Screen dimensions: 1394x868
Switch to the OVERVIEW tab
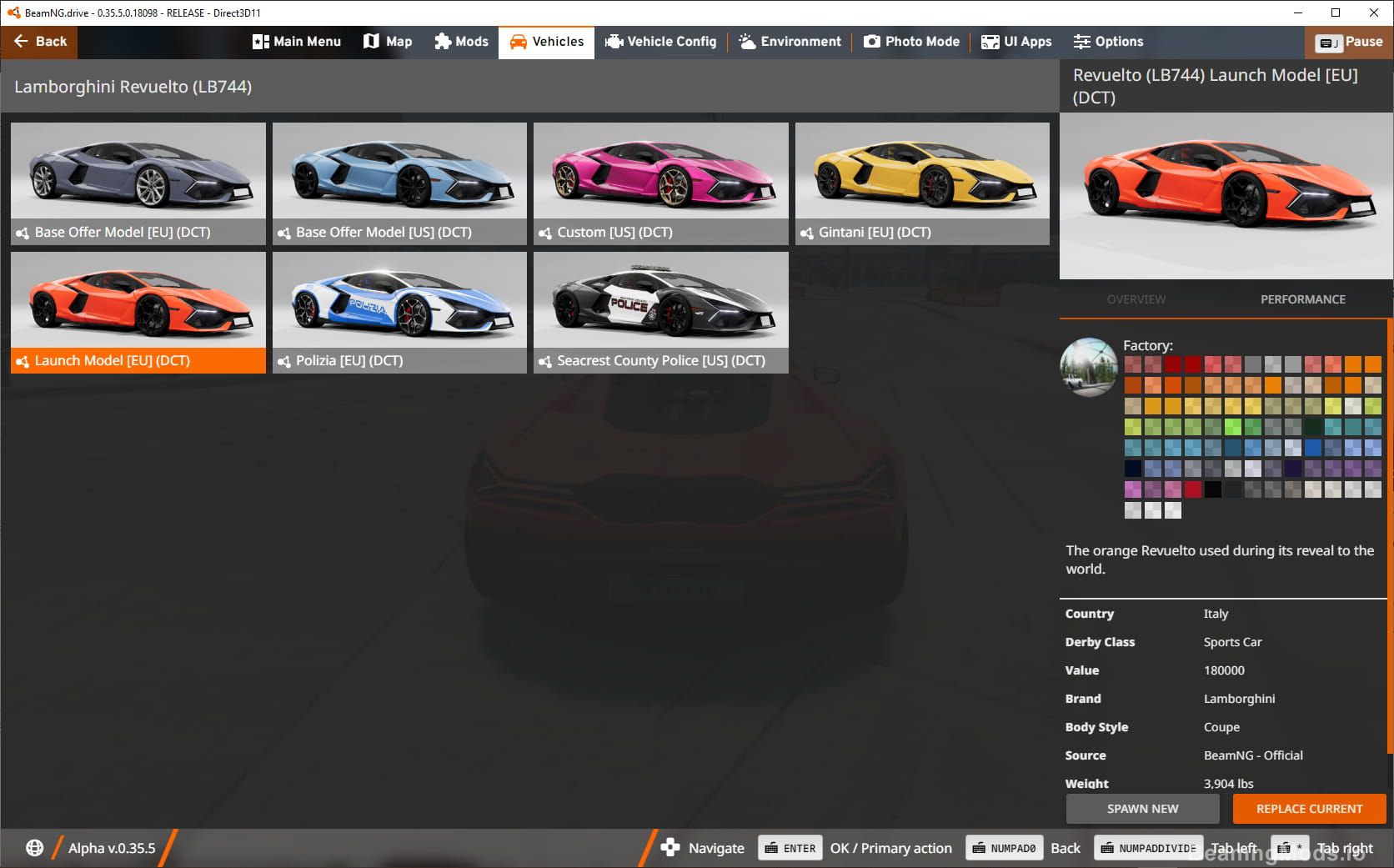[1136, 299]
